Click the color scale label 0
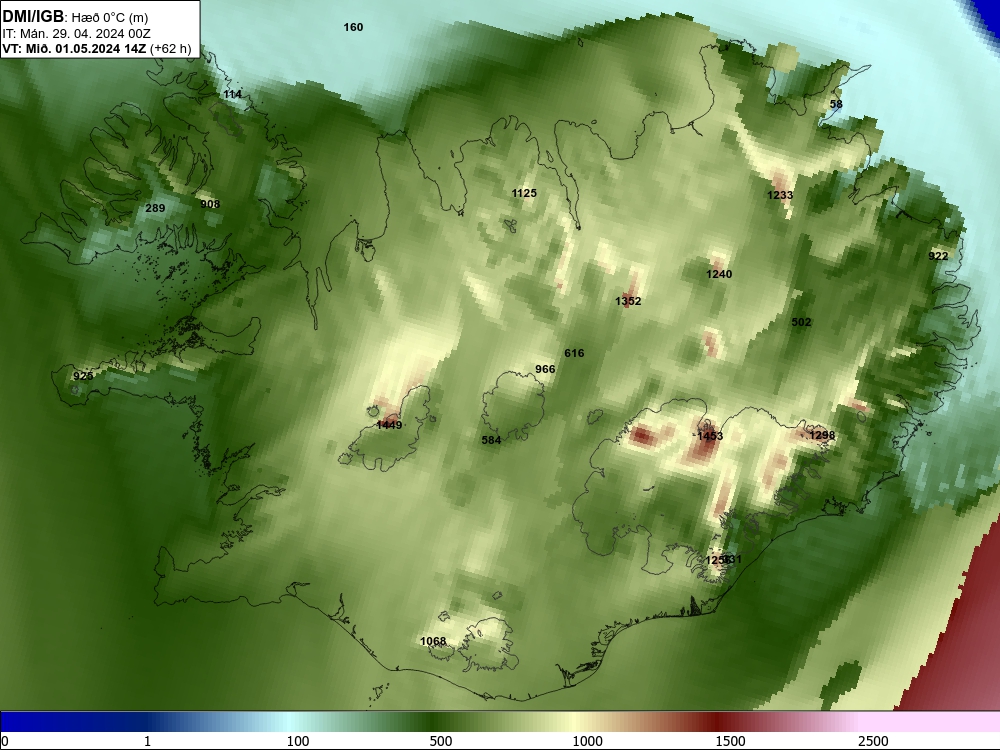This screenshot has height=750, width=1000. click(x=6, y=741)
